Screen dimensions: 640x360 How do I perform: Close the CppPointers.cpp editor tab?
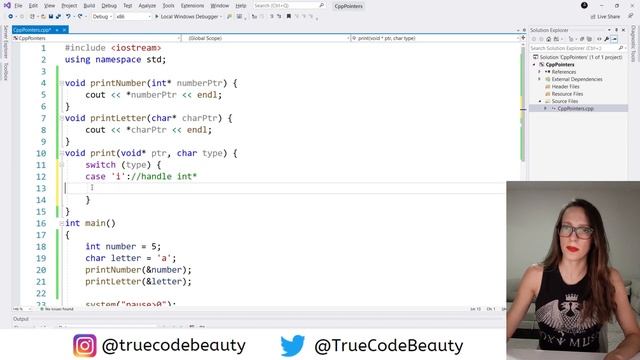[64, 30]
